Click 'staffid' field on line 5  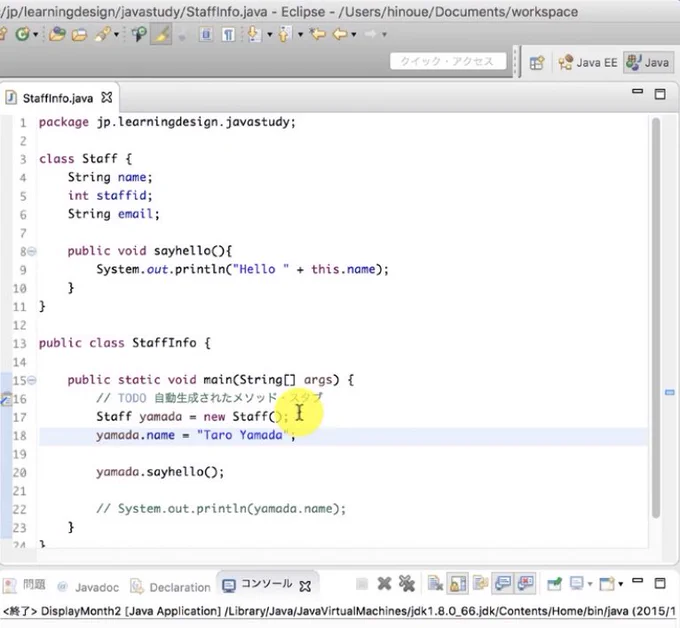coord(121,195)
